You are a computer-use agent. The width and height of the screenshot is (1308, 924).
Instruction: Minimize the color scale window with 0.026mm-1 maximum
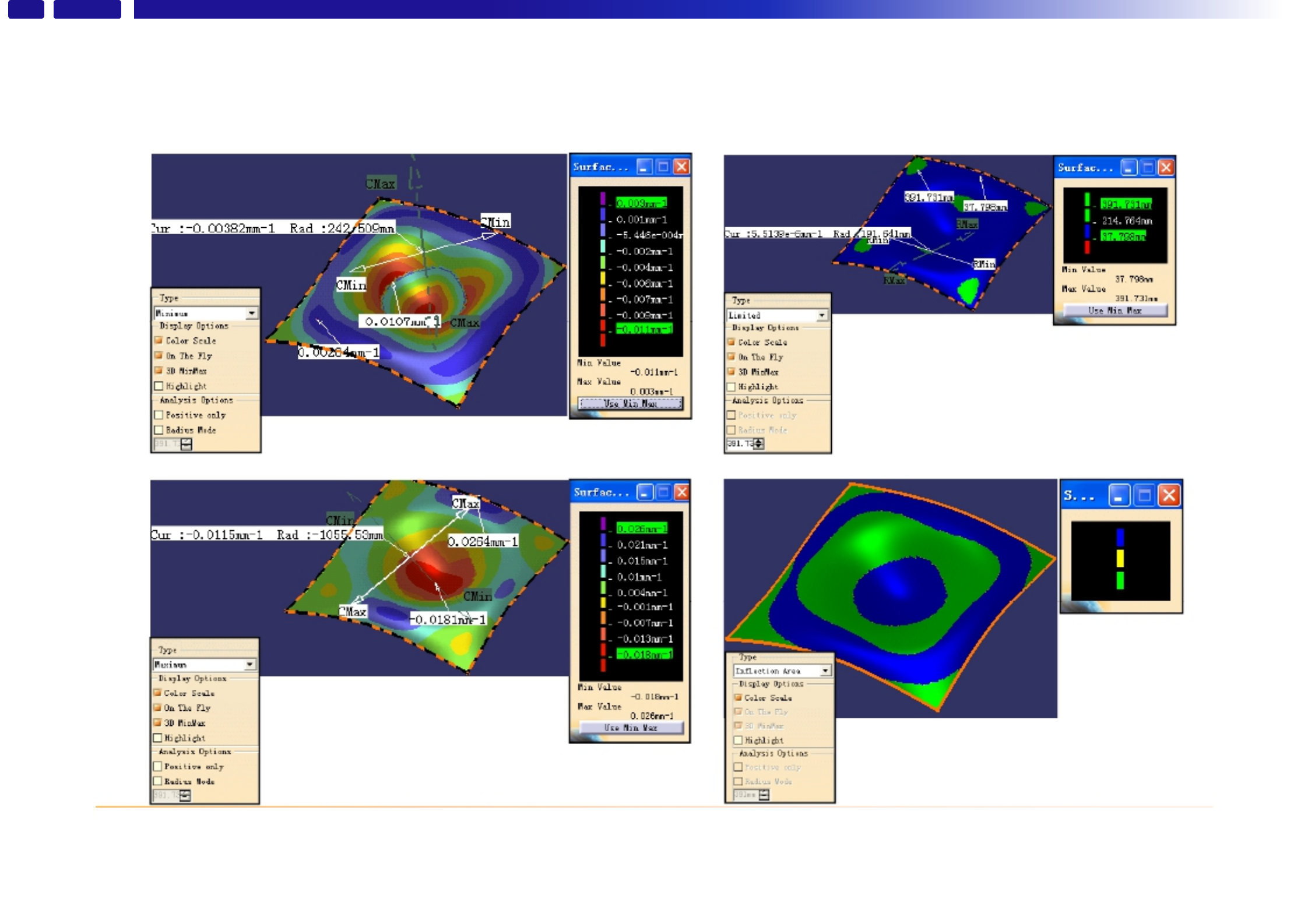pos(645,493)
